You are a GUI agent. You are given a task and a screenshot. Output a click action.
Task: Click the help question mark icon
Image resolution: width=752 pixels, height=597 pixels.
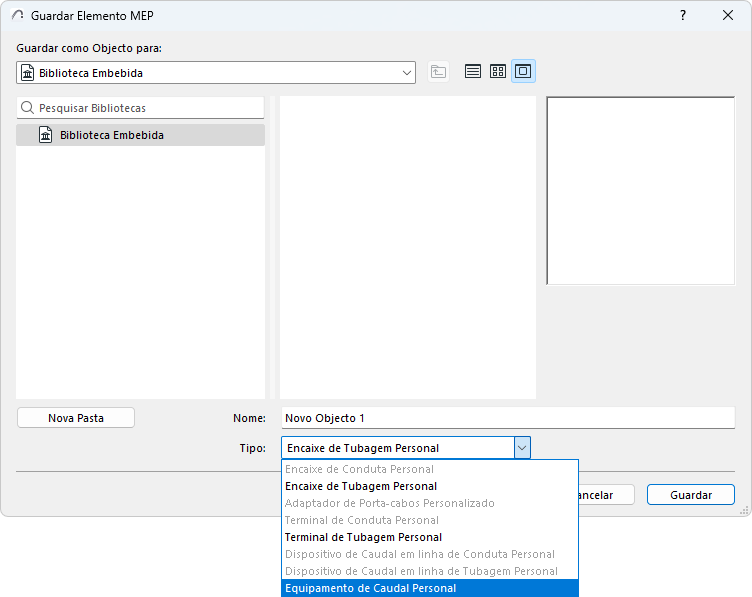click(682, 15)
